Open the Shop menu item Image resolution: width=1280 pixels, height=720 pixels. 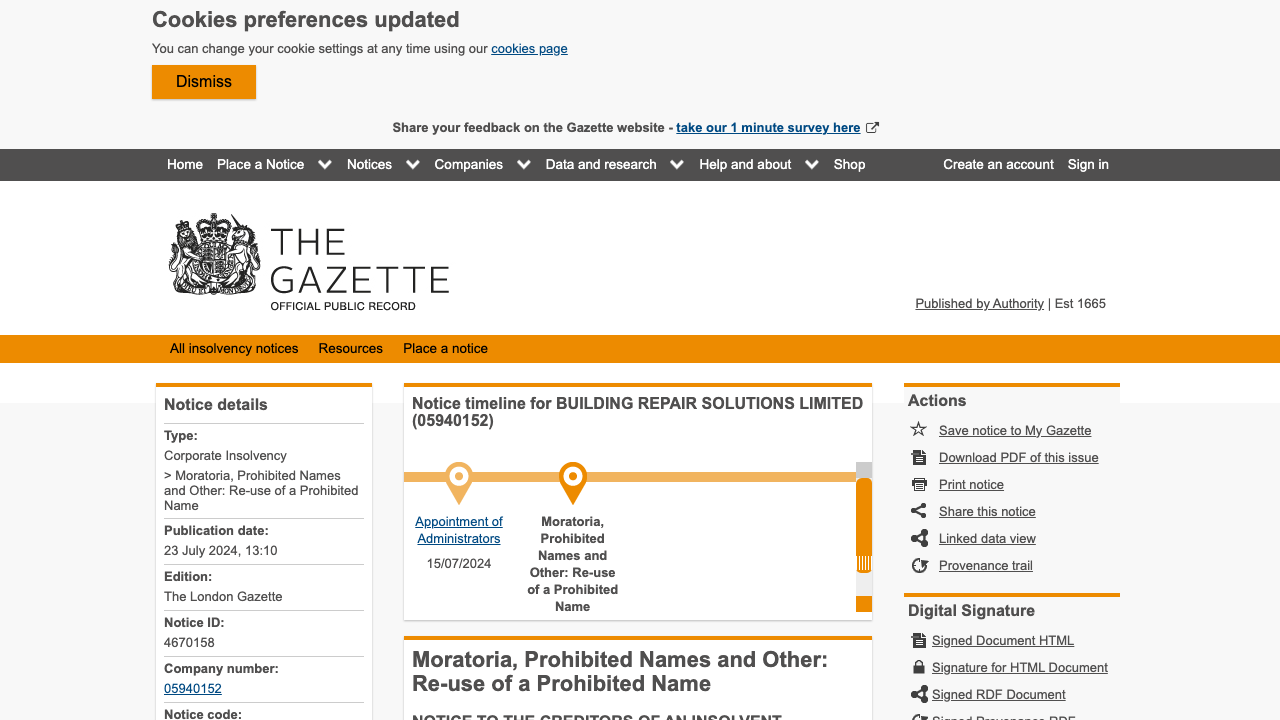coord(849,165)
